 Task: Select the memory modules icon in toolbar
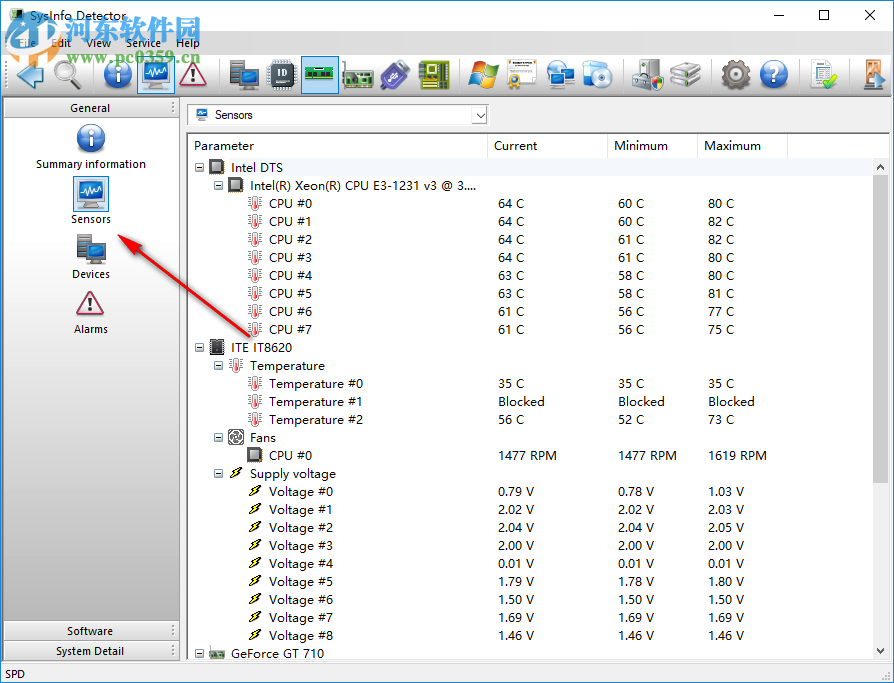click(319, 76)
